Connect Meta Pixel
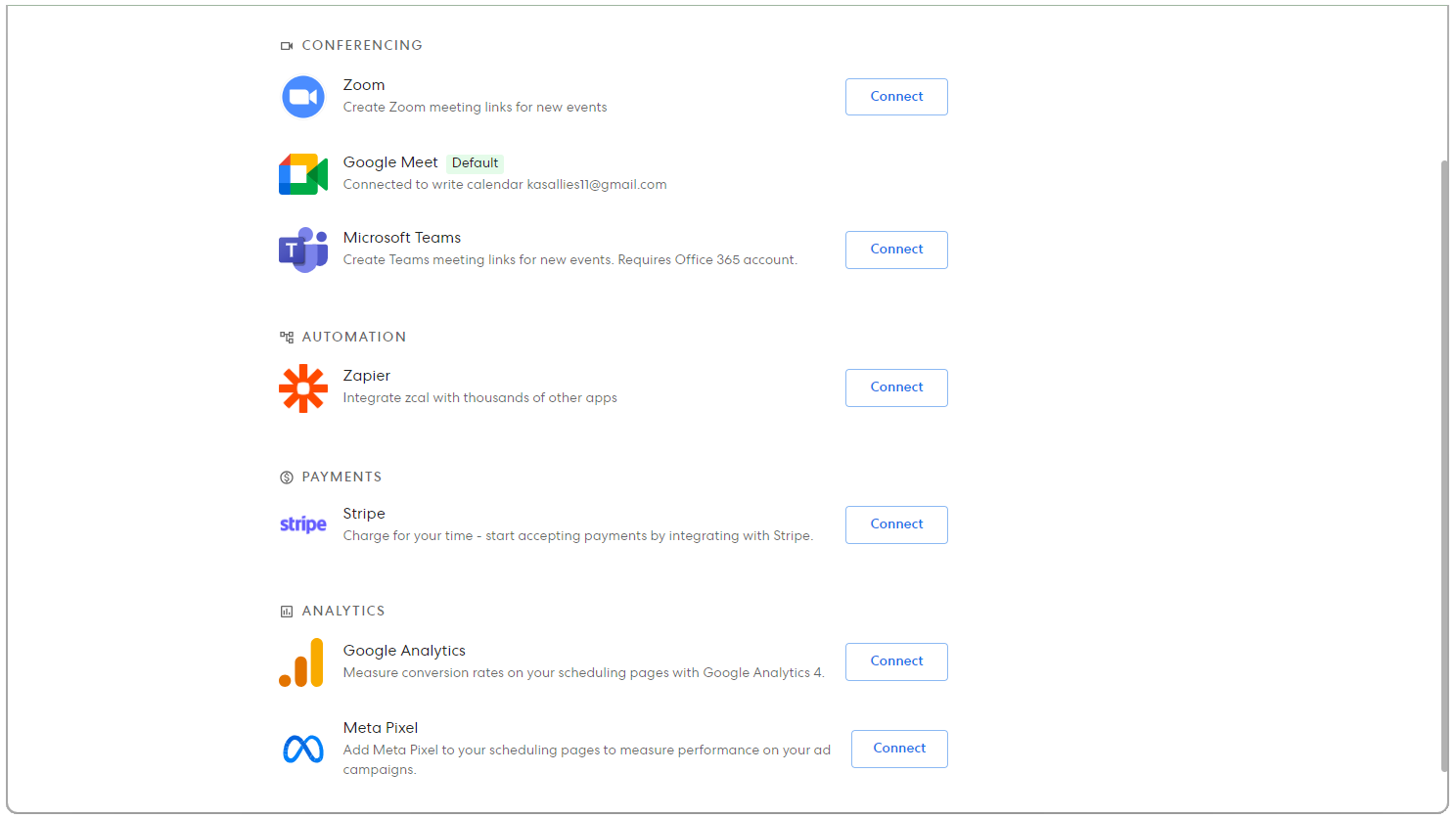1456x819 pixels. tap(899, 749)
